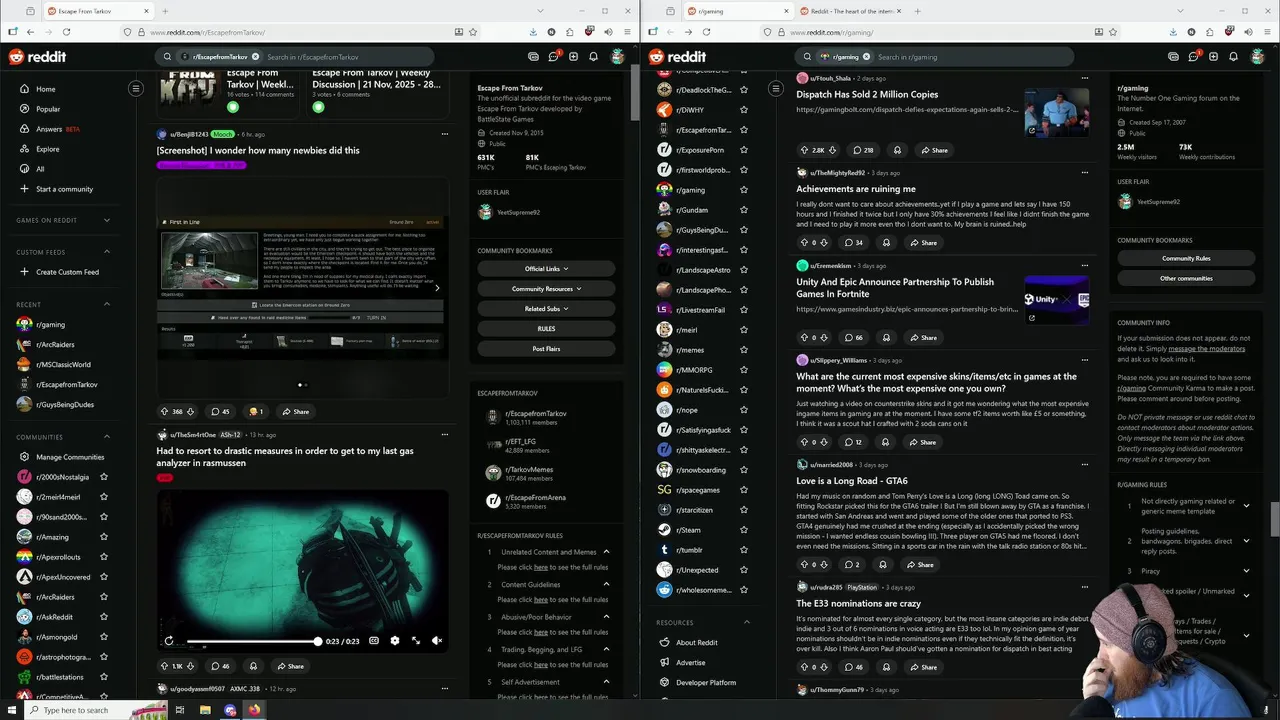Image resolution: width=1280 pixels, height=720 pixels.
Task: Create post plus icon in left window
Action: (x=573, y=57)
